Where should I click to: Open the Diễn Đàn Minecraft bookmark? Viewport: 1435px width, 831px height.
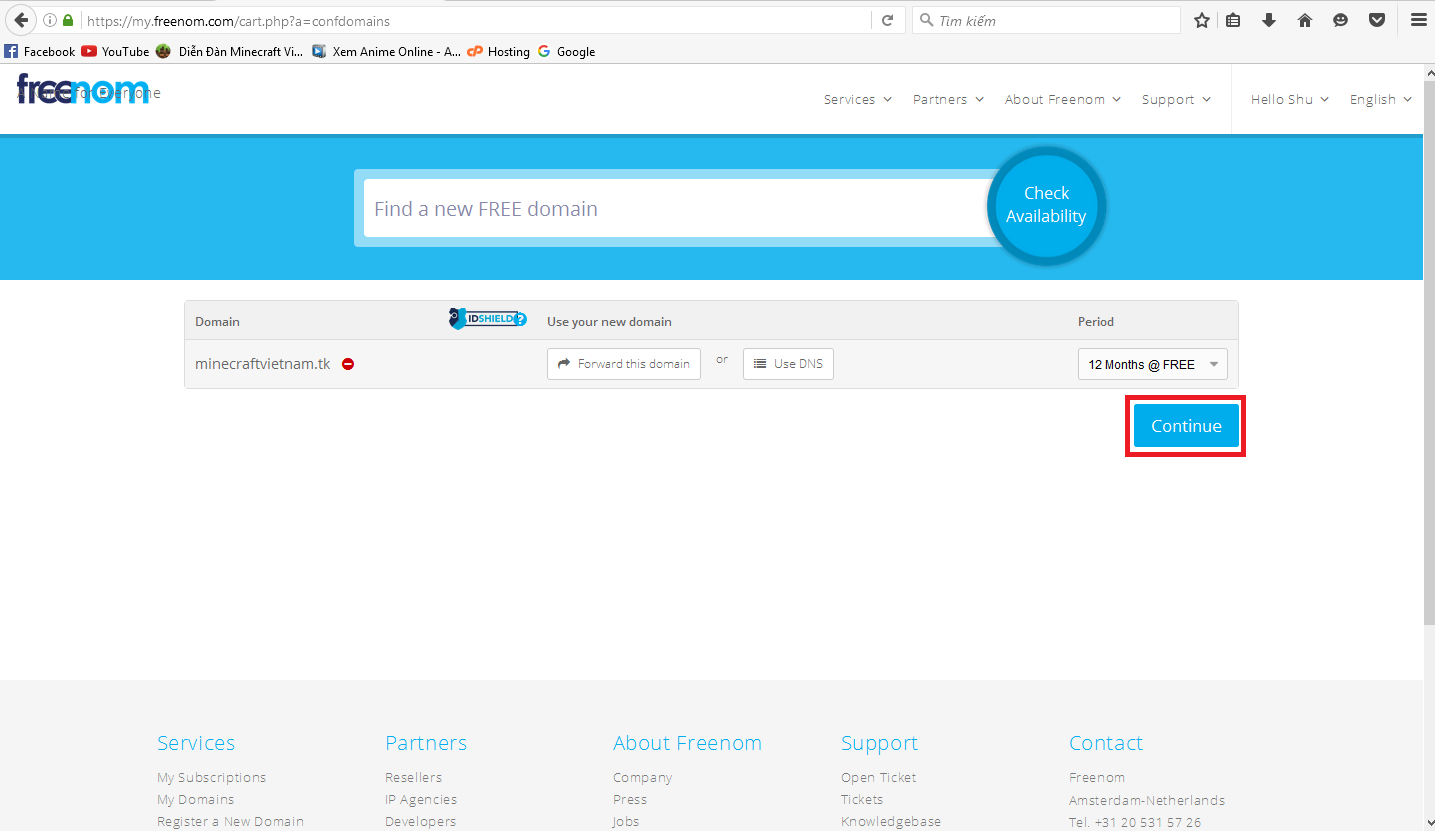click(229, 51)
